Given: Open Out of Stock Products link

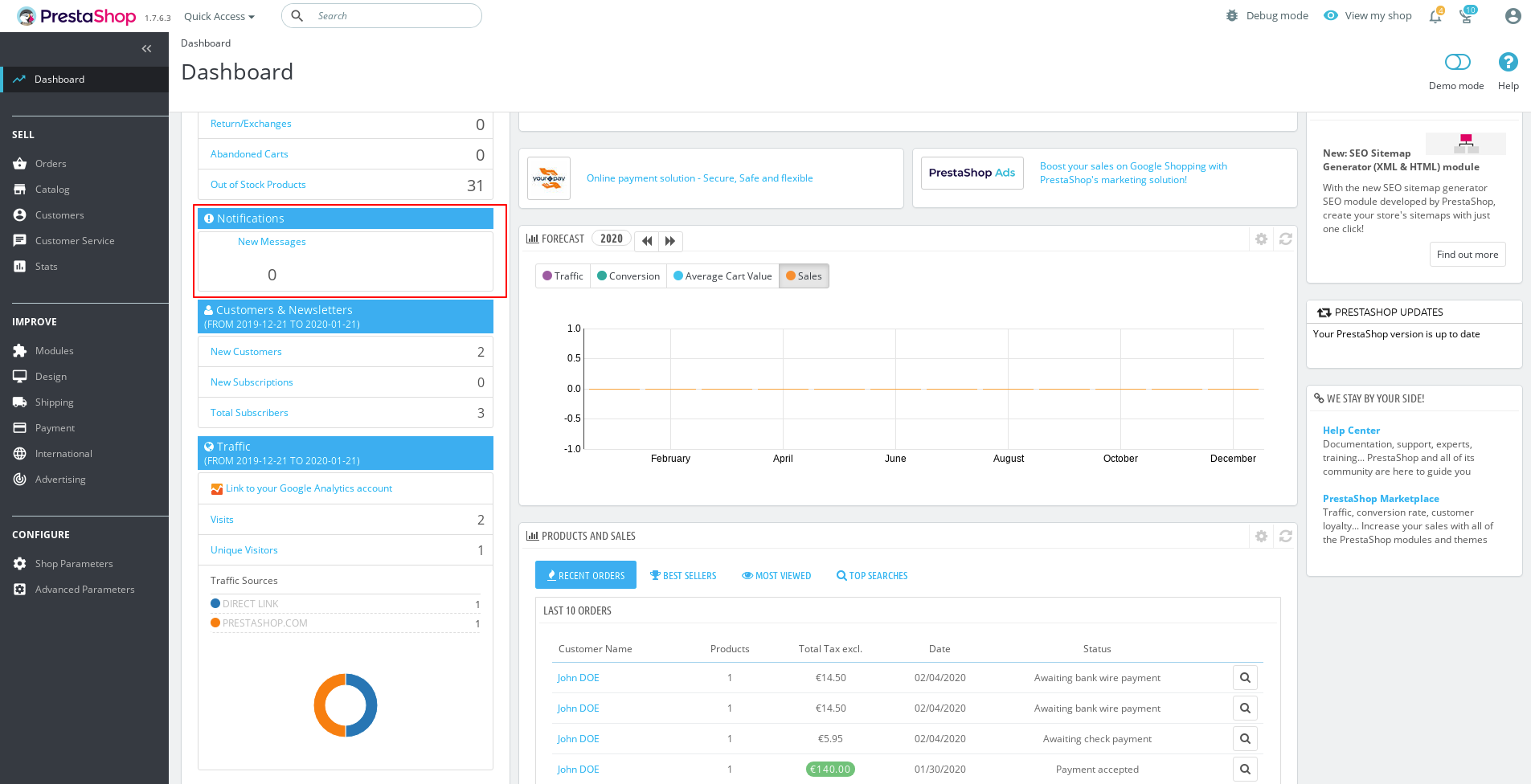Looking at the screenshot, I should [x=258, y=185].
